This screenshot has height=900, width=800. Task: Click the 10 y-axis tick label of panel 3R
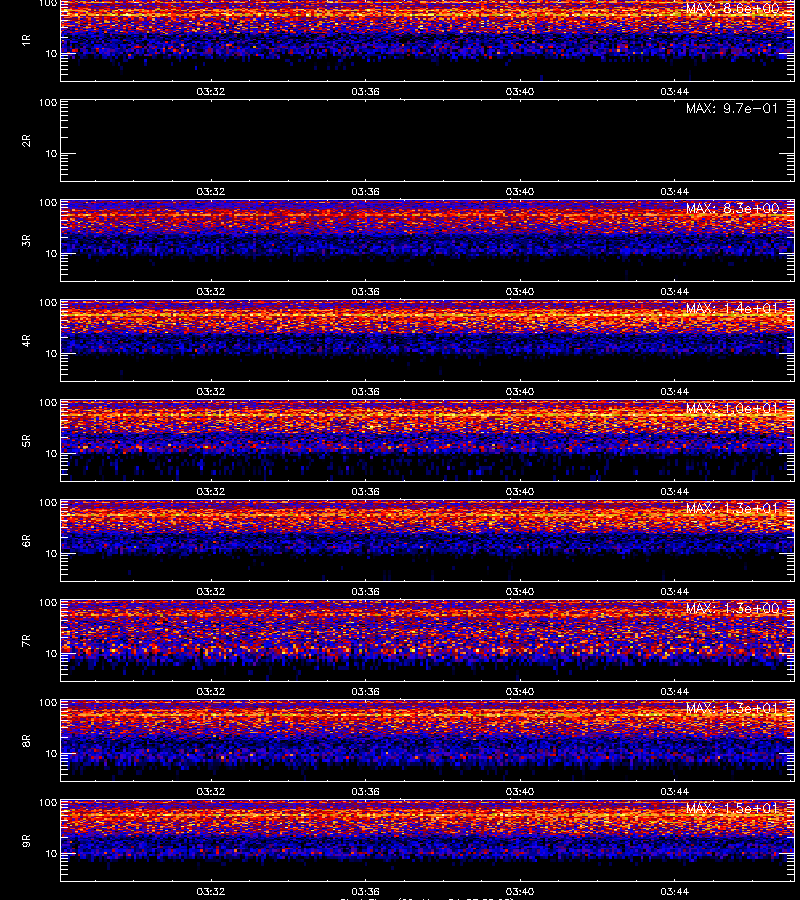point(51,254)
